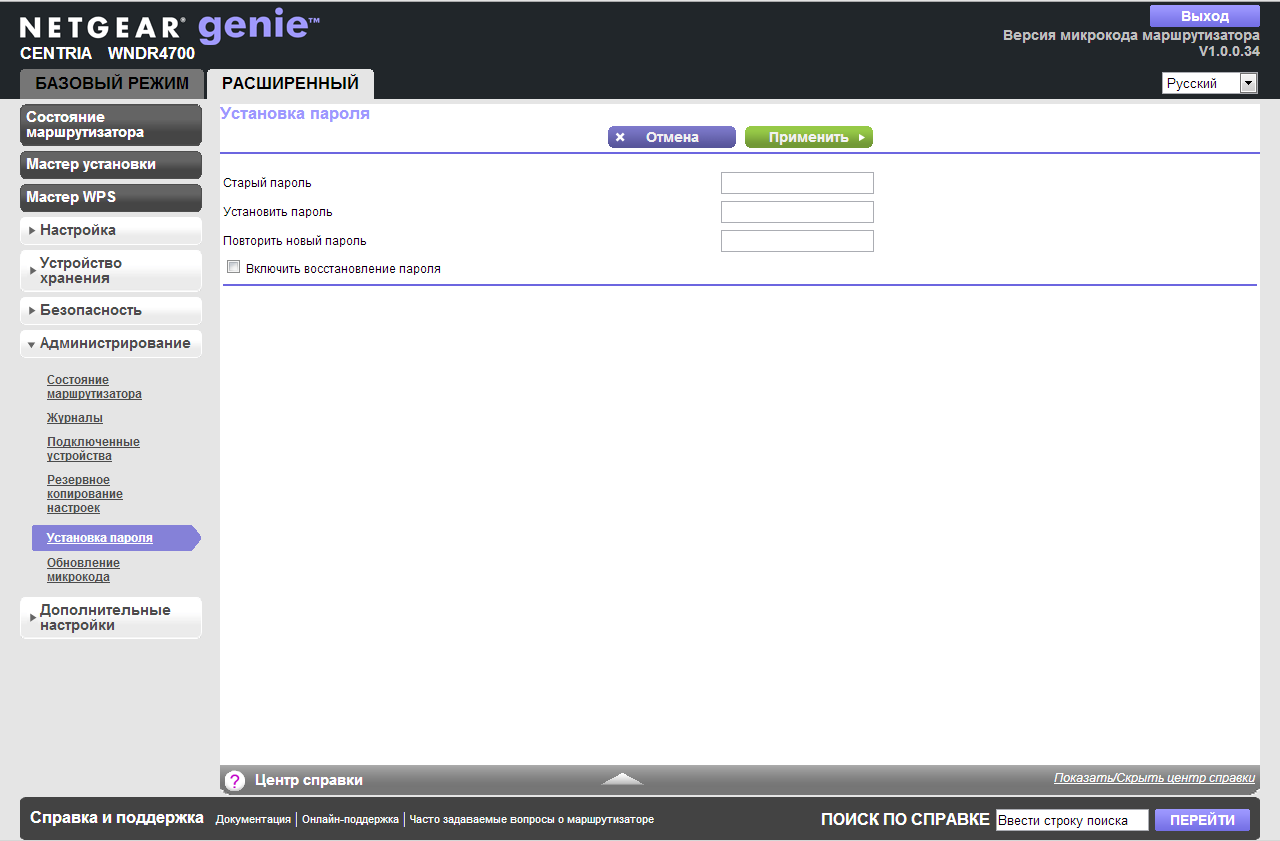Click the help search text box
The image size is (1280, 841).
click(1072, 820)
